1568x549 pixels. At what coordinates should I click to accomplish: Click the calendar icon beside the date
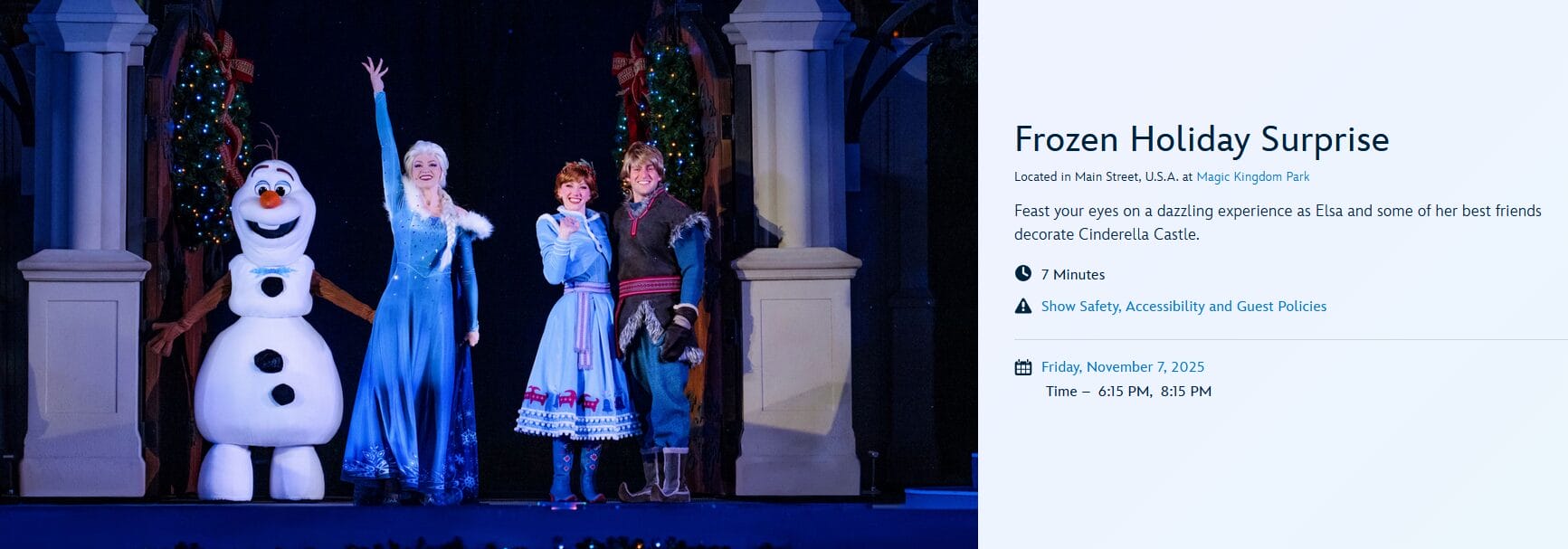[1023, 367]
